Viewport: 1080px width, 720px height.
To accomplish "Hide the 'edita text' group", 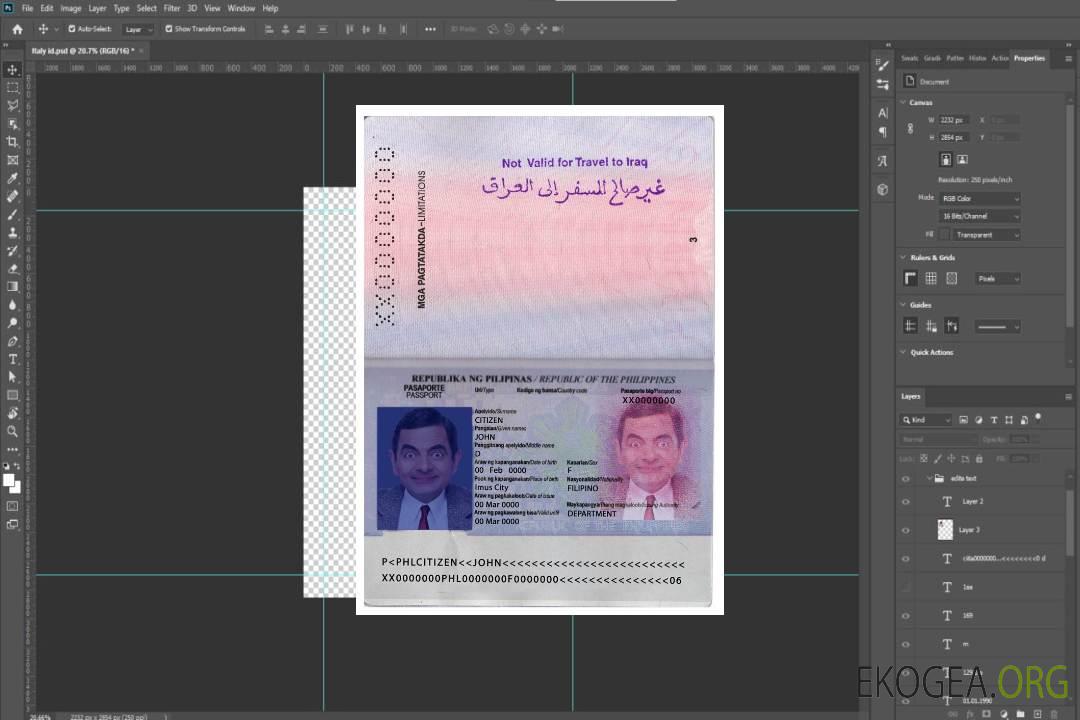I will [906, 479].
